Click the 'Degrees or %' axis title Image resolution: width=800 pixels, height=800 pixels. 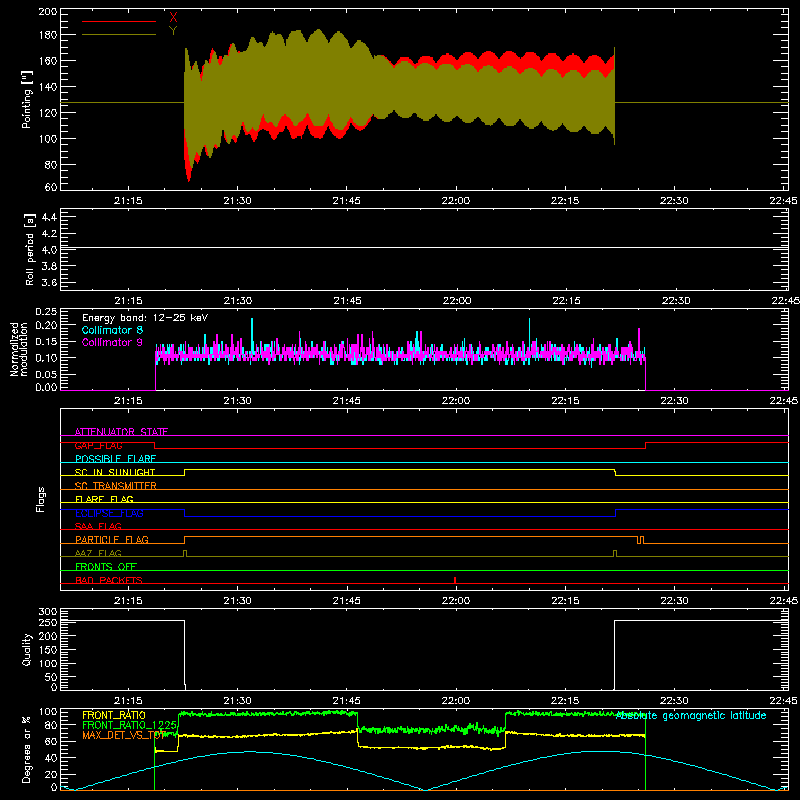pos(27,749)
